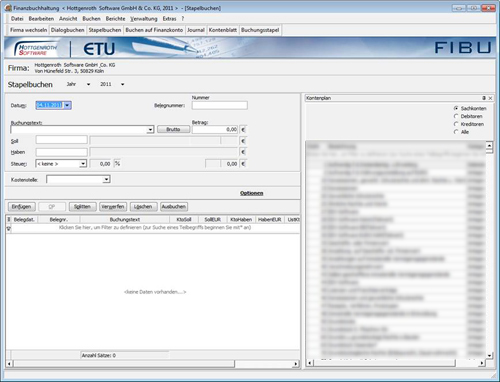
Task: Open the Berichte menu
Action: coord(115,19)
